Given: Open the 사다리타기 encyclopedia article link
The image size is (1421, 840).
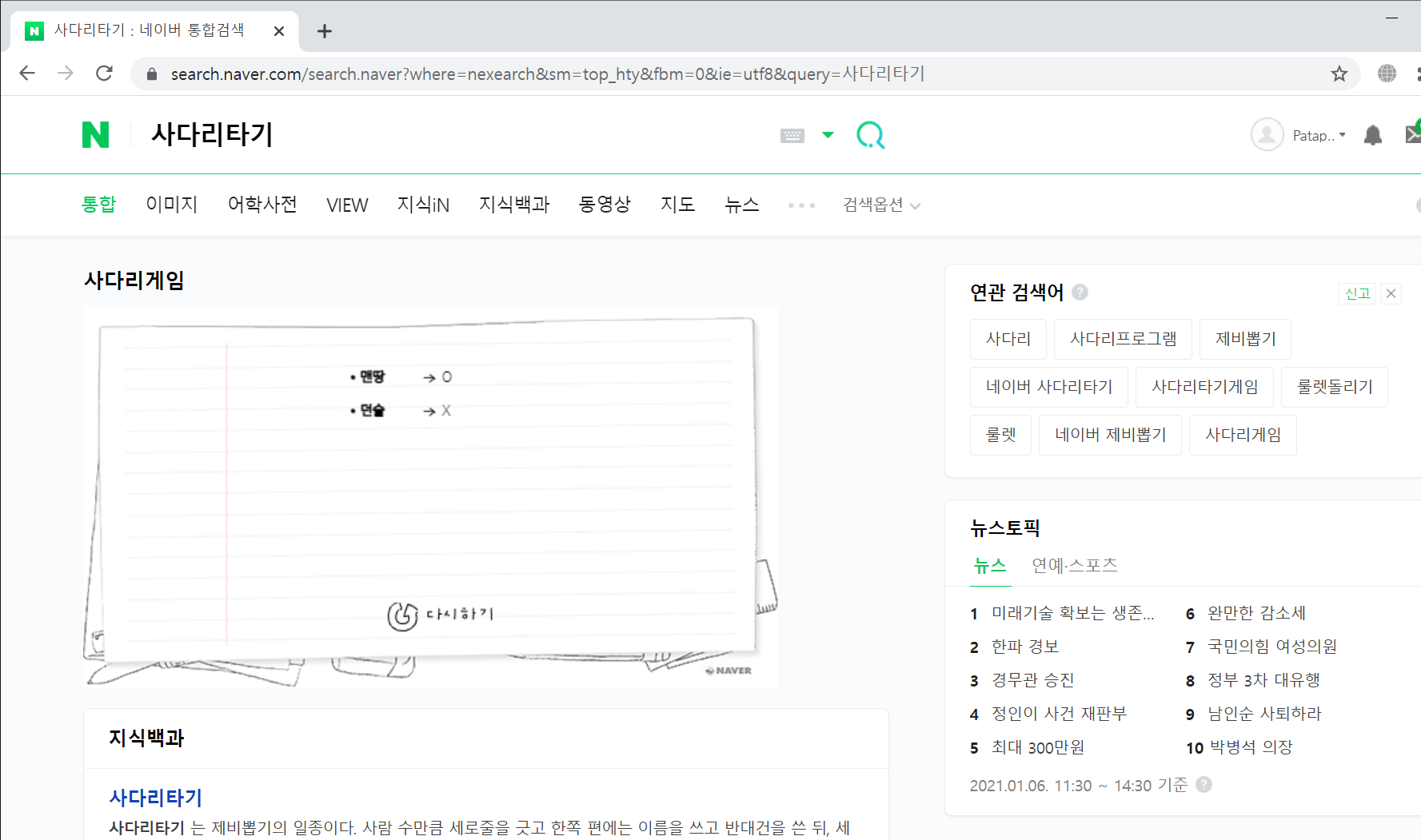Looking at the screenshot, I should click(x=156, y=798).
